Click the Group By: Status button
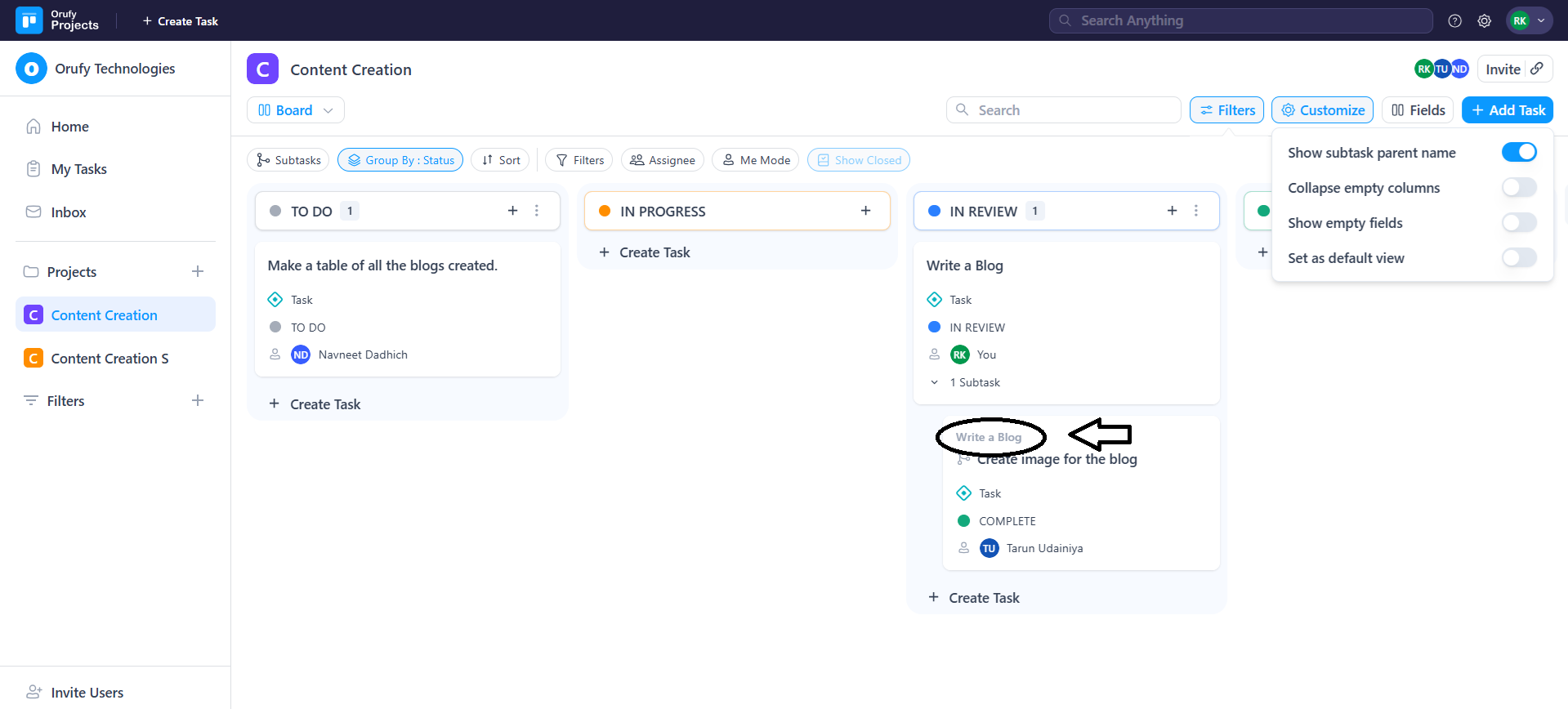The height and width of the screenshot is (709, 1568). pos(400,160)
